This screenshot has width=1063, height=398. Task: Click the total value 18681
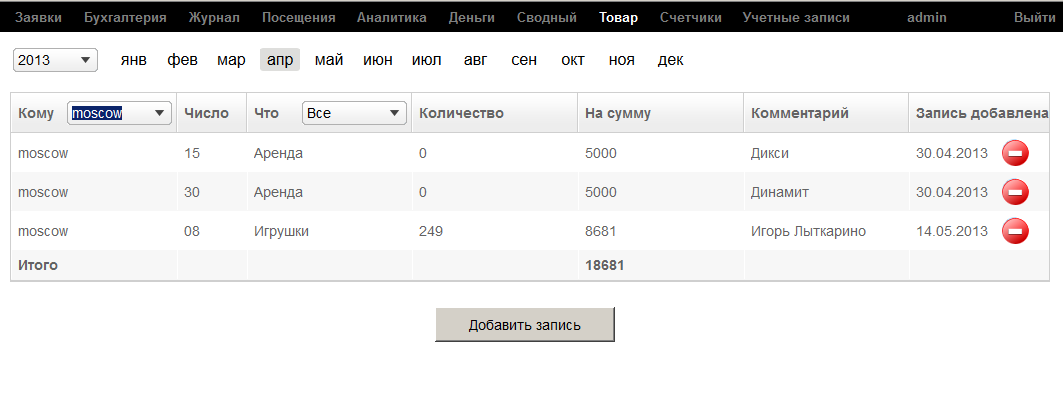605,265
